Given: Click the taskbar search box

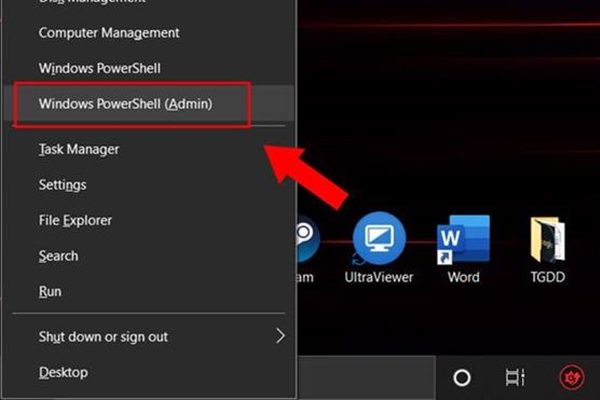Looking at the screenshot, I should [x=370, y=378].
